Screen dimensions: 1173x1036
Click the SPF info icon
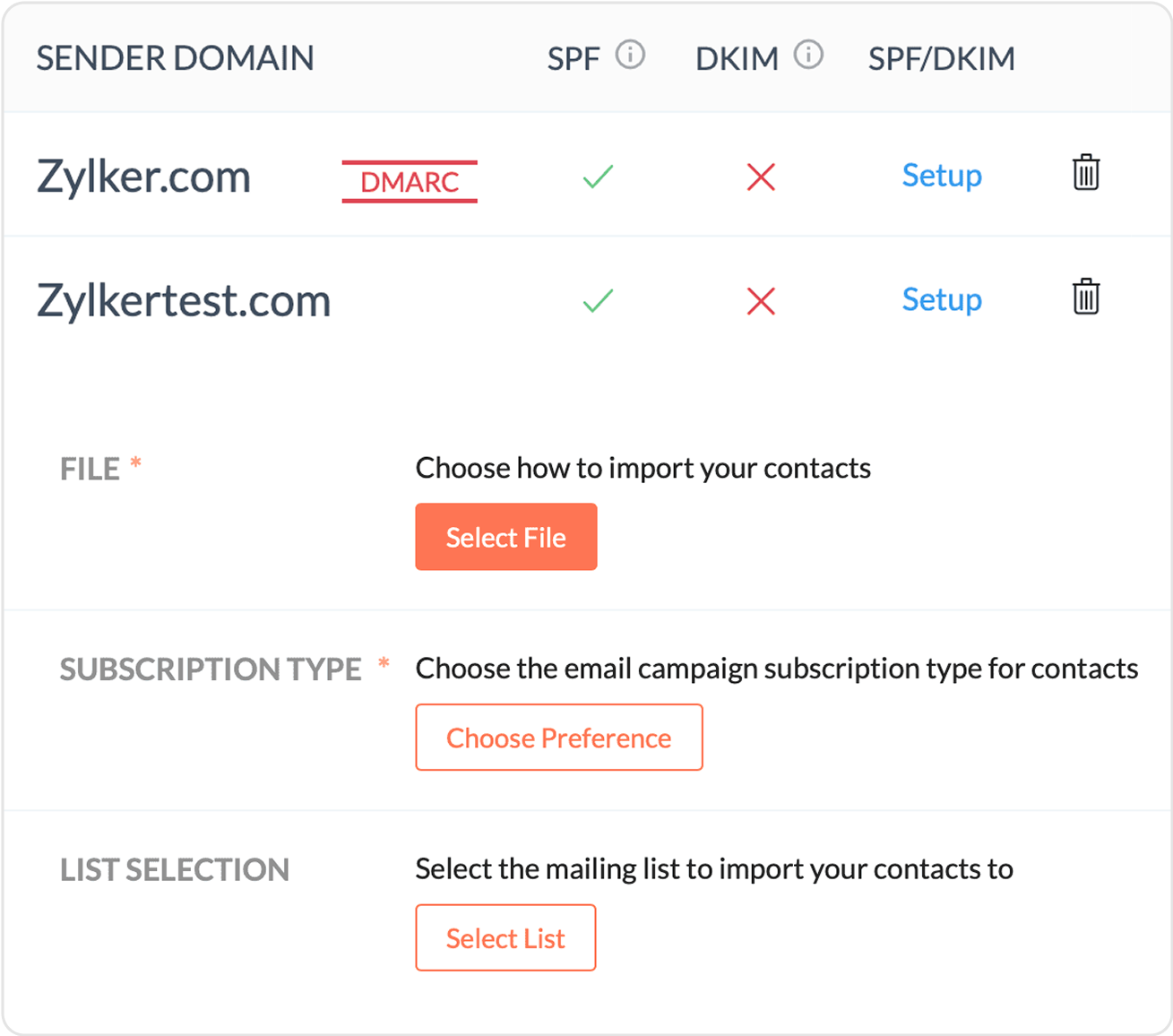(630, 56)
